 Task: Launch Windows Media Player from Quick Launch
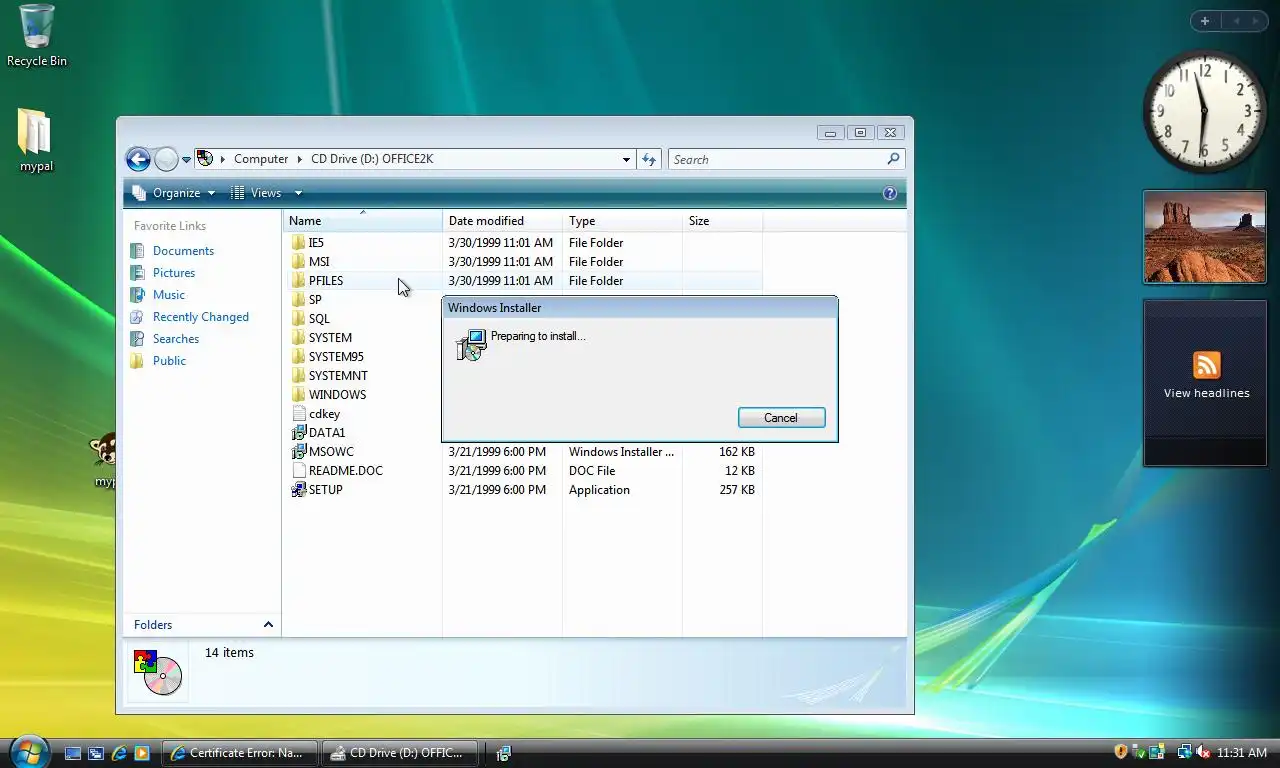142,753
